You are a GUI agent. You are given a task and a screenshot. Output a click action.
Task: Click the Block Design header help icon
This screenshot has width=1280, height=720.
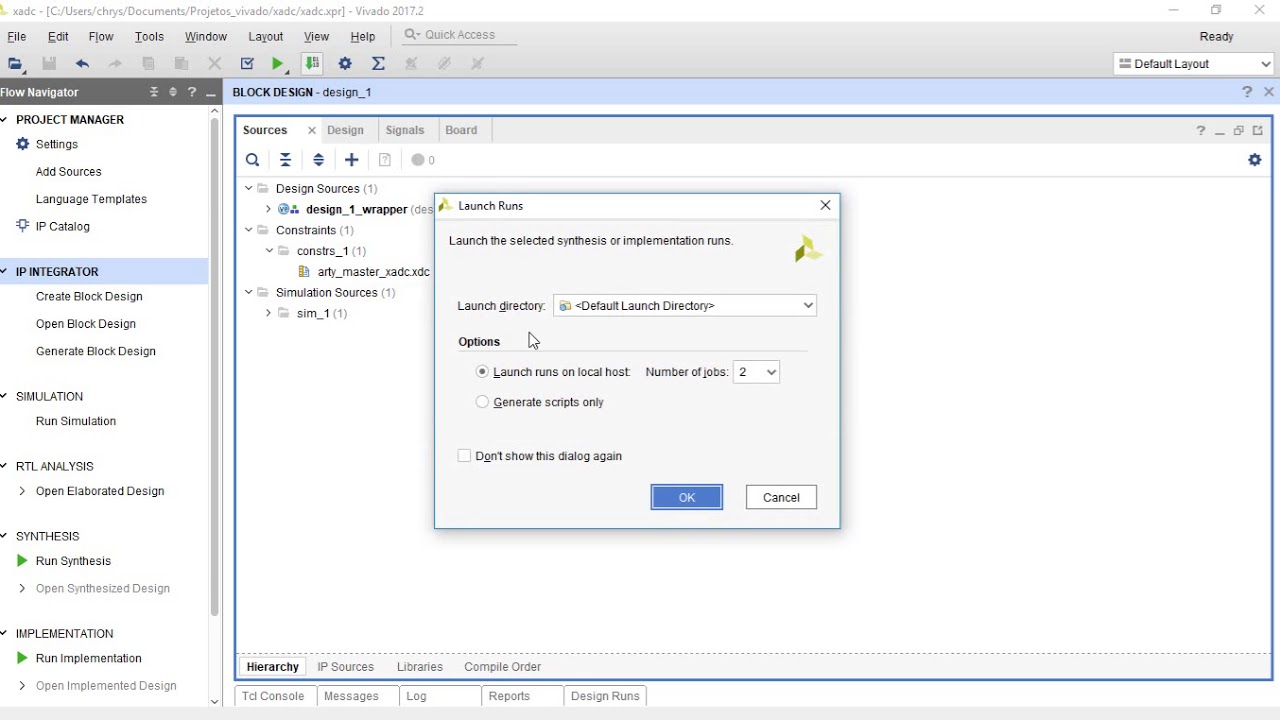tap(1247, 92)
